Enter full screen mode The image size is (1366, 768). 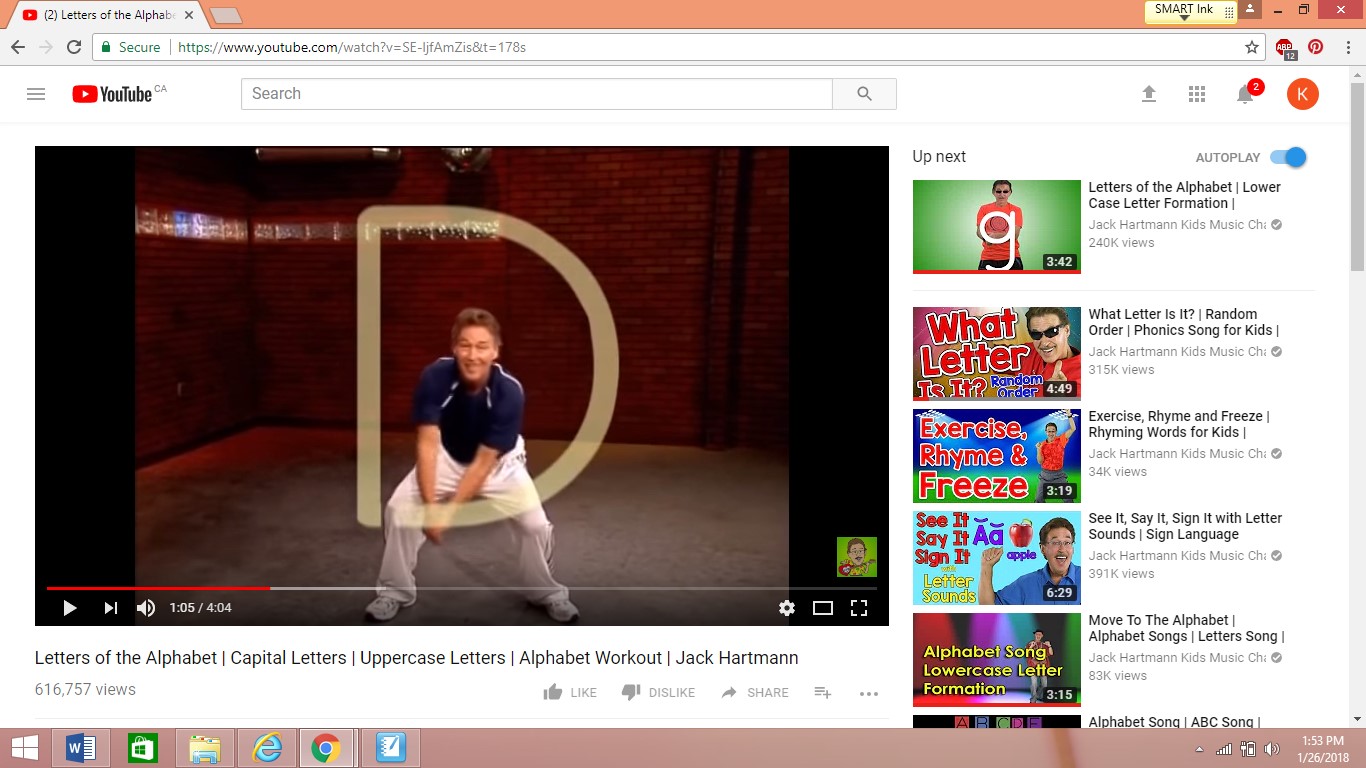point(859,608)
